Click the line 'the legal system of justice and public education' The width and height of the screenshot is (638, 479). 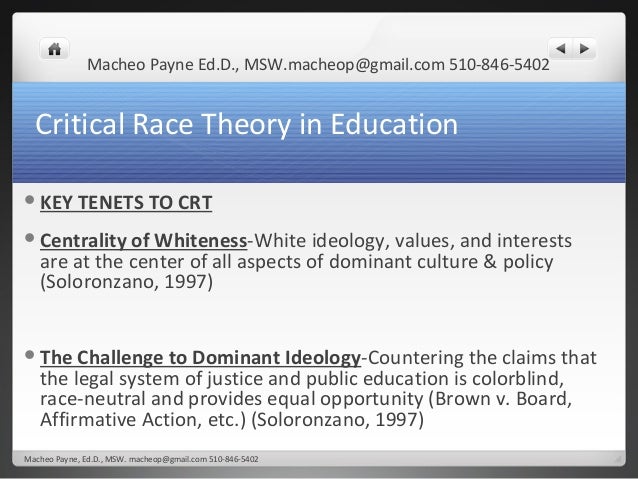point(245,379)
